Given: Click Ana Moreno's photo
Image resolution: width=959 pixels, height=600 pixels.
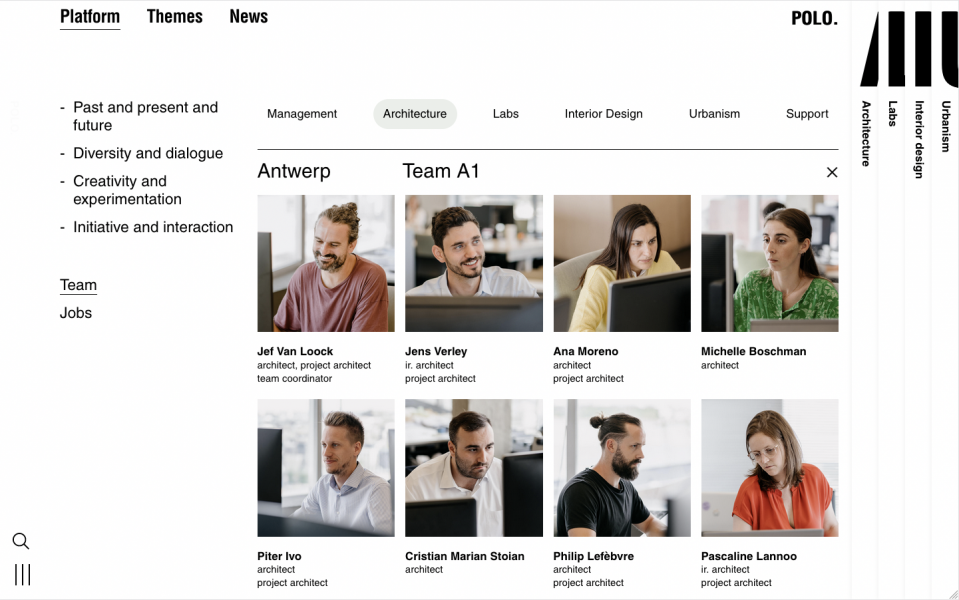Looking at the screenshot, I should click(622, 264).
